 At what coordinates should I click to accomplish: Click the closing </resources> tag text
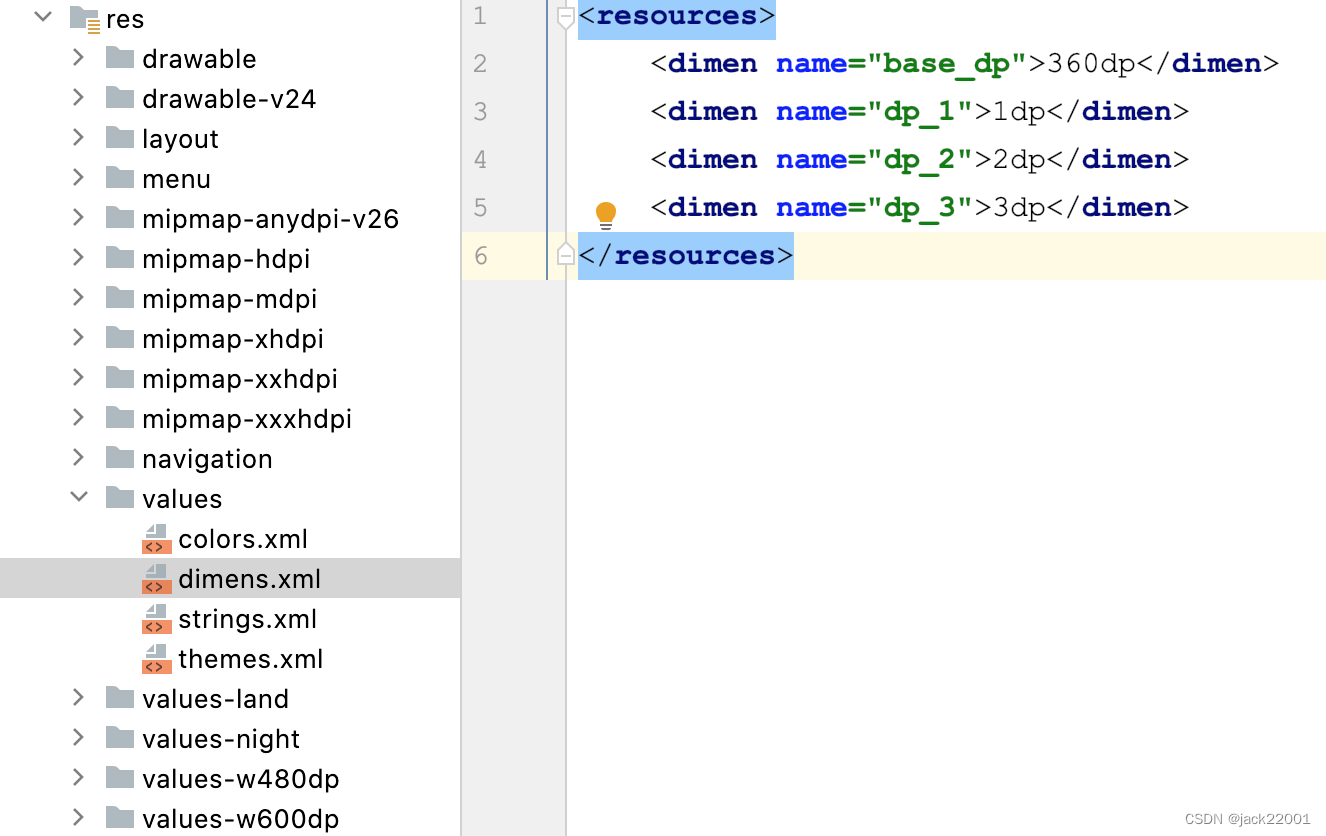(x=686, y=256)
